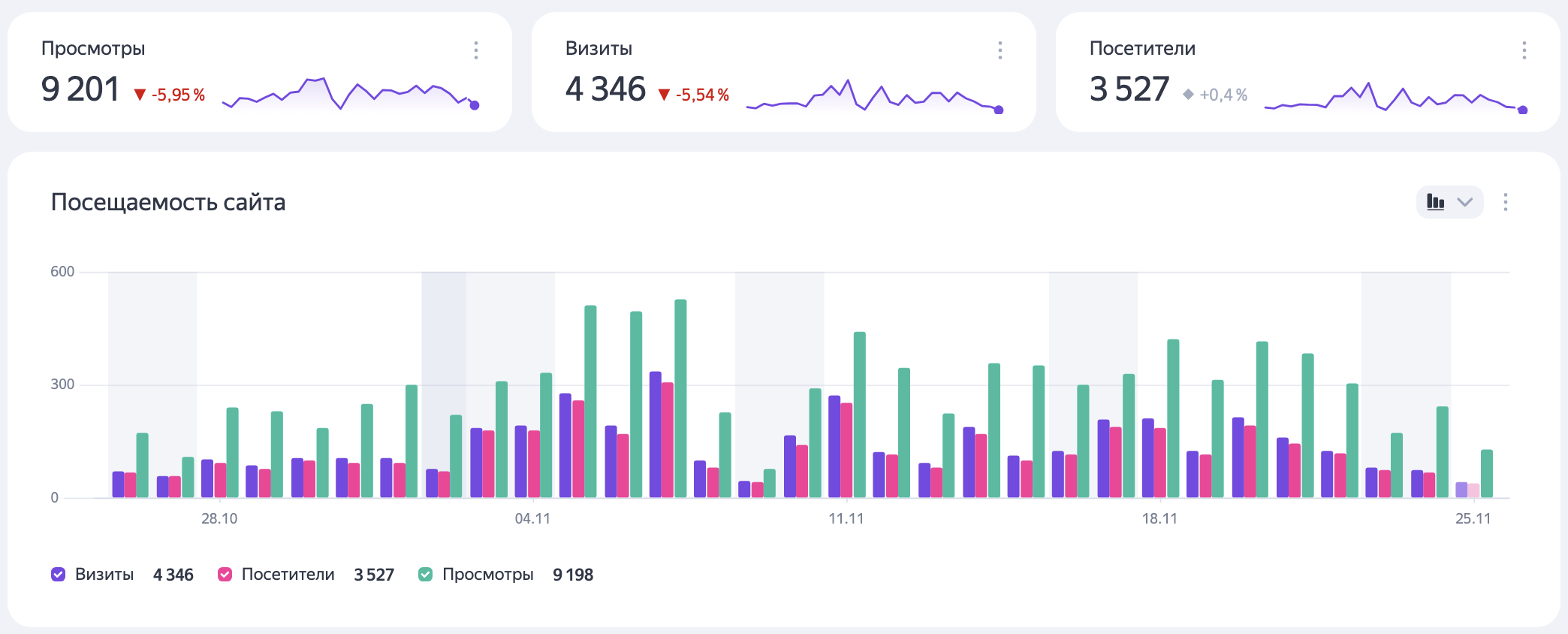The height and width of the screenshot is (634, 1568).
Task: Click the Посетители sparkline end point
Action: (1522, 110)
